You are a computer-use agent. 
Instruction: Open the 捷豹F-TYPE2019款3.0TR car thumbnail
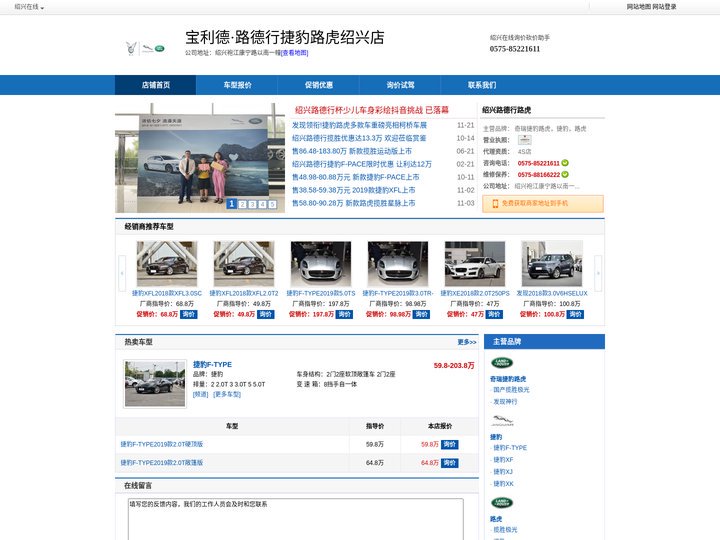[x=398, y=264]
